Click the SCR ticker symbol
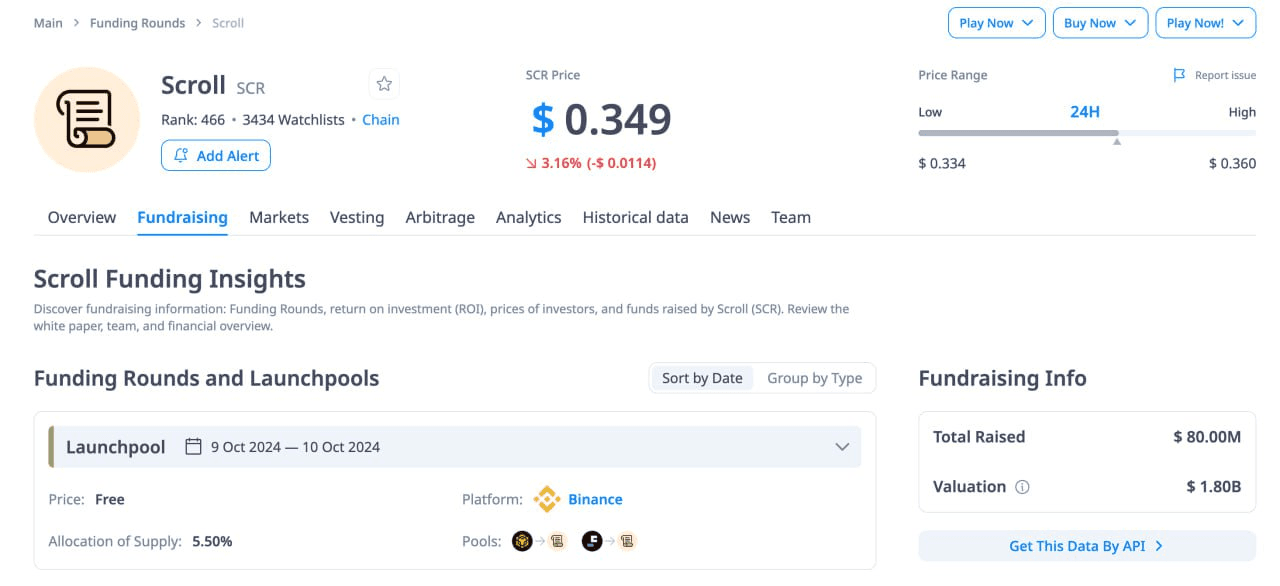This screenshot has width=1280, height=586. (x=251, y=88)
